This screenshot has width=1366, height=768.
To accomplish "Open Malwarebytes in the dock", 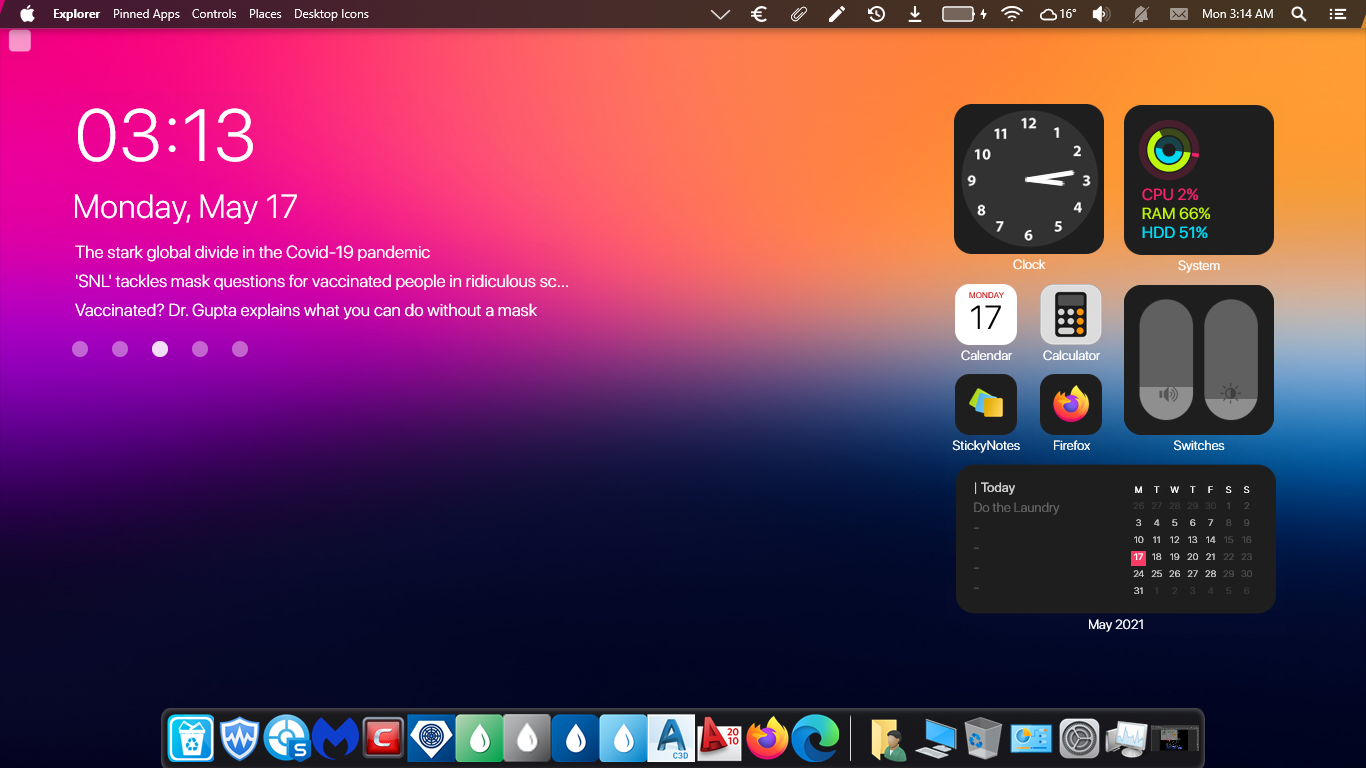I will pos(335,739).
